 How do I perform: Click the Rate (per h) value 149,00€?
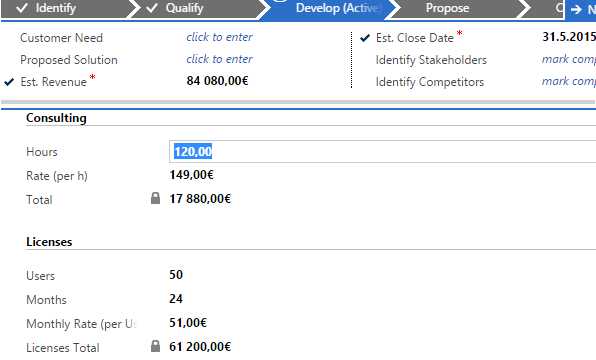click(x=192, y=175)
